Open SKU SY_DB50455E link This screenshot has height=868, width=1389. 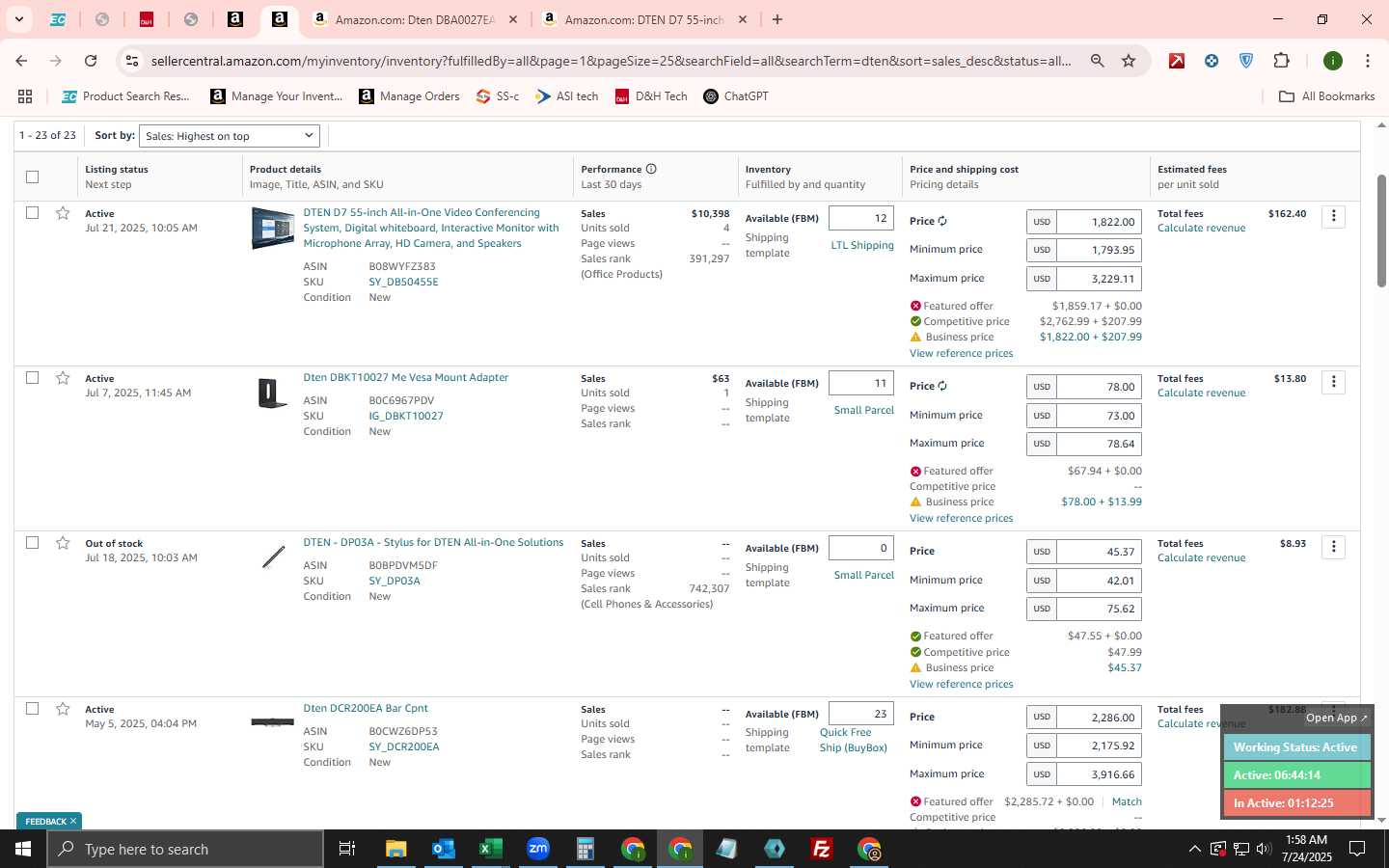tap(403, 282)
